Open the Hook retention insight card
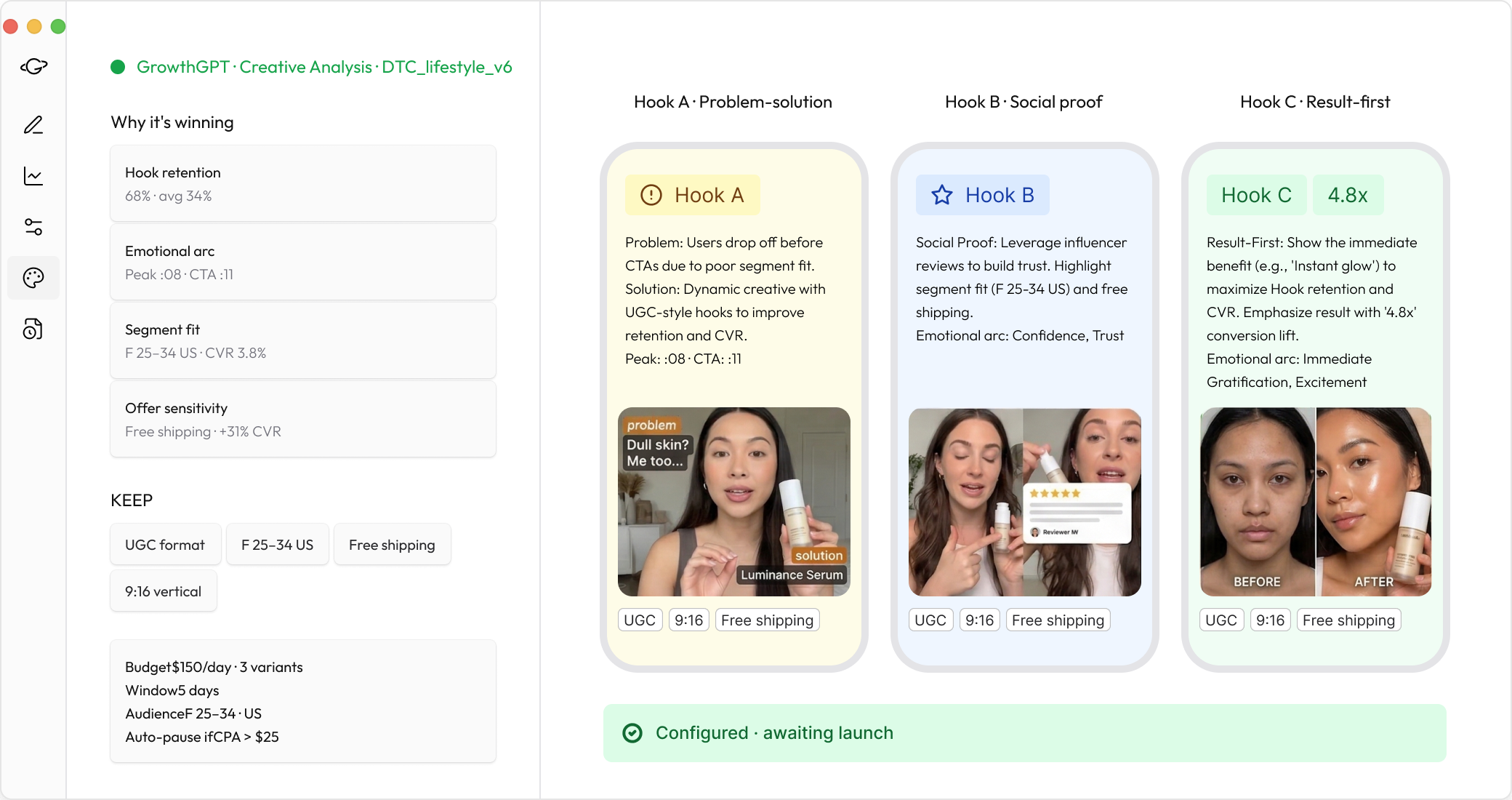The width and height of the screenshot is (1512, 800). coord(302,183)
